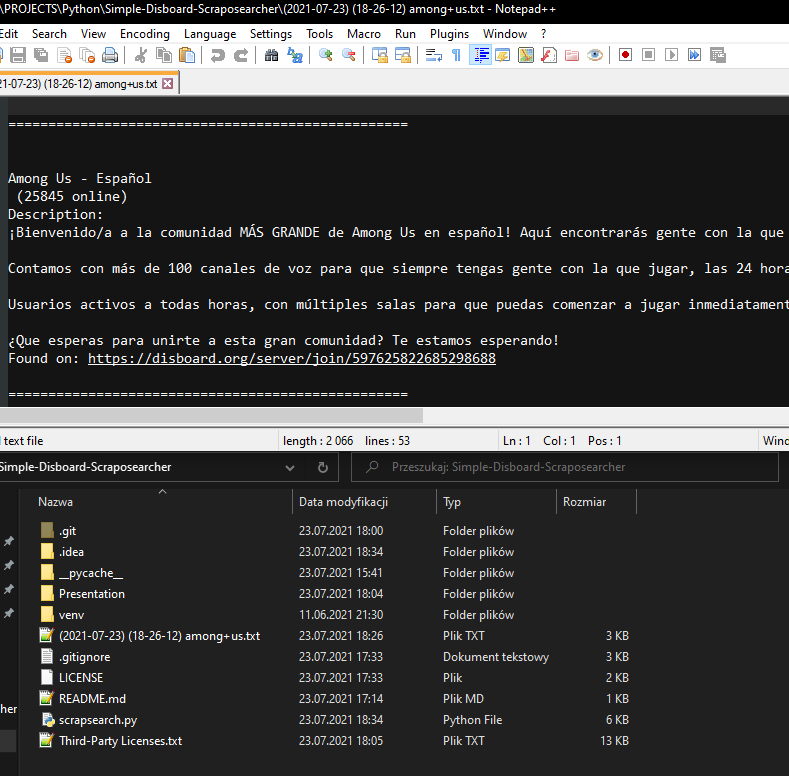Click the Redo arrow icon
The width and height of the screenshot is (789, 776).
pos(241,55)
